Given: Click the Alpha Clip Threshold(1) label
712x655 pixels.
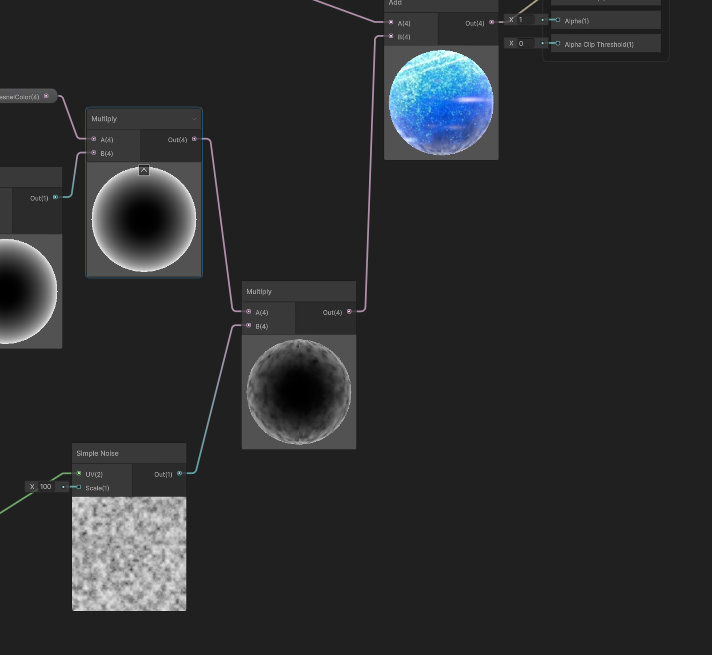Looking at the screenshot, I should coord(598,45).
